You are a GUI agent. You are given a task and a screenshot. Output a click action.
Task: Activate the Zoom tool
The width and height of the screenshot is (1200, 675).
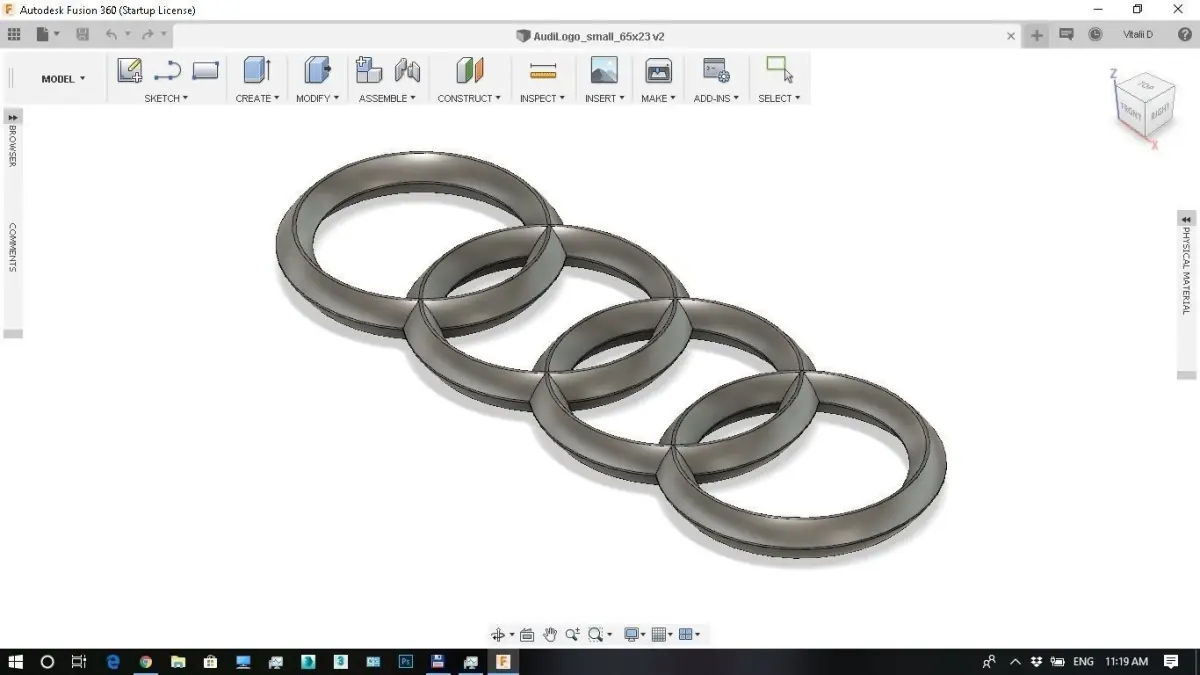pyautogui.click(x=573, y=634)
